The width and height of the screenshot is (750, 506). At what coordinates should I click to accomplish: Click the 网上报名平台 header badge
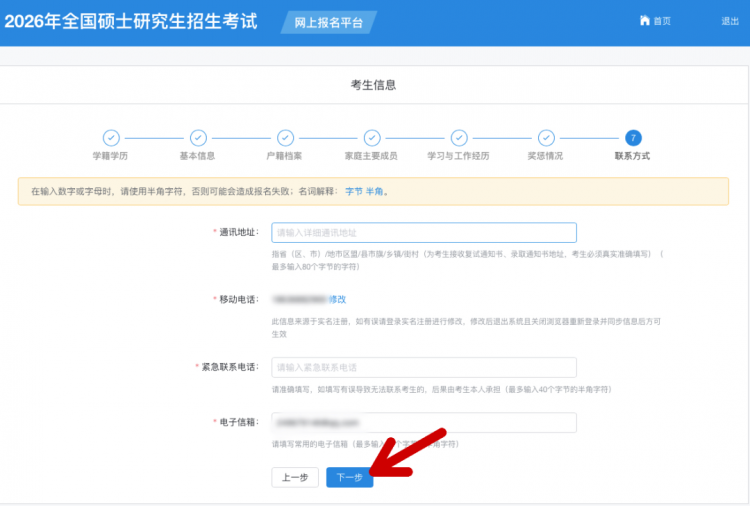(329, 22)
